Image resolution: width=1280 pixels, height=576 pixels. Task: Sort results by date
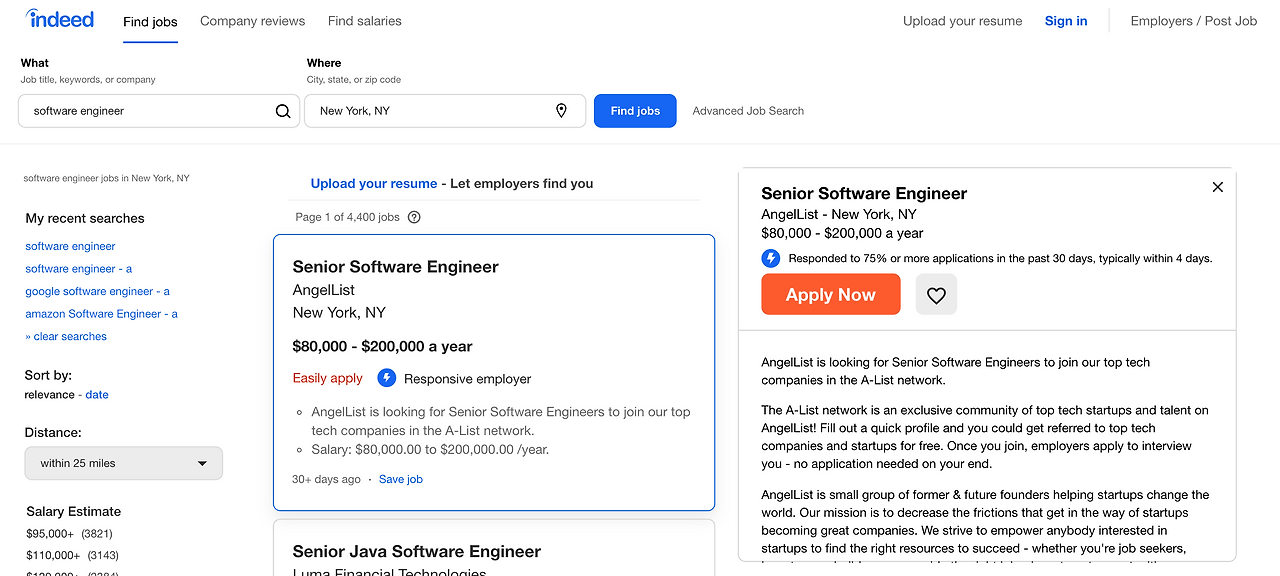97,395
